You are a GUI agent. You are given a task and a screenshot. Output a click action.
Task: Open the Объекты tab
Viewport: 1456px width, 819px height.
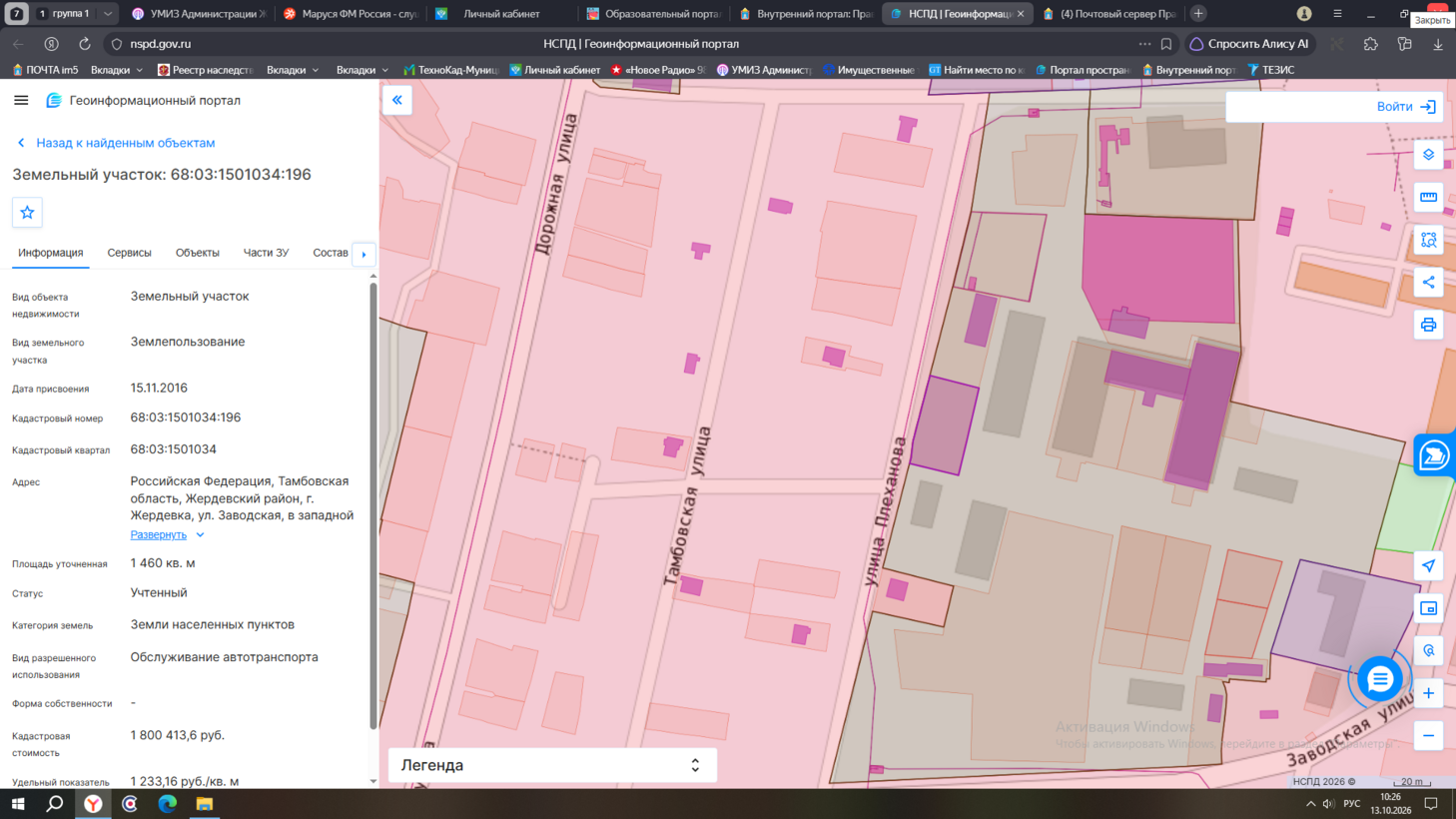[x=198, y=253]
